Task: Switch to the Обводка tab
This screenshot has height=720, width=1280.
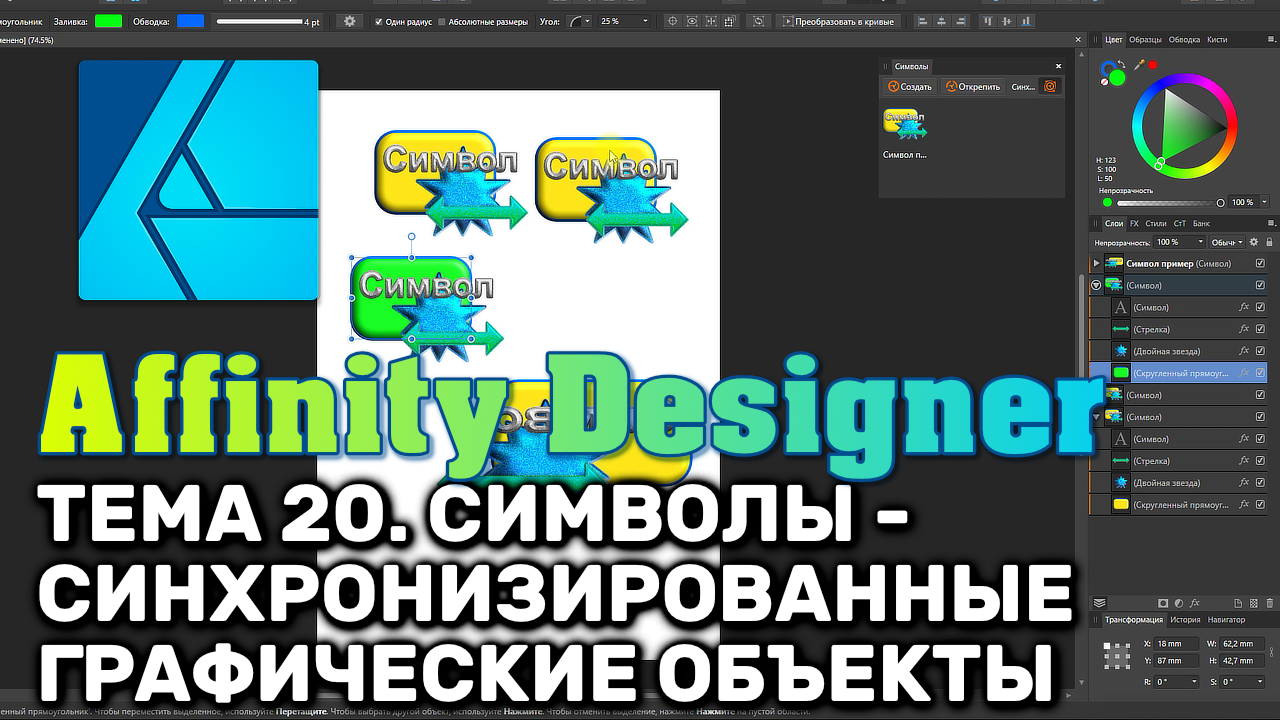Action: [x=1185, y=39]
